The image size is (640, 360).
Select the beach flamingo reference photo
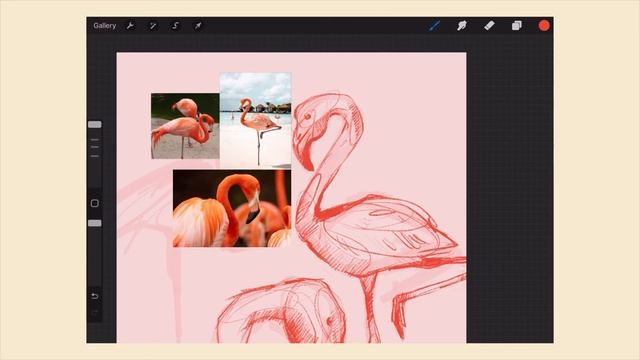click(256, 120)
